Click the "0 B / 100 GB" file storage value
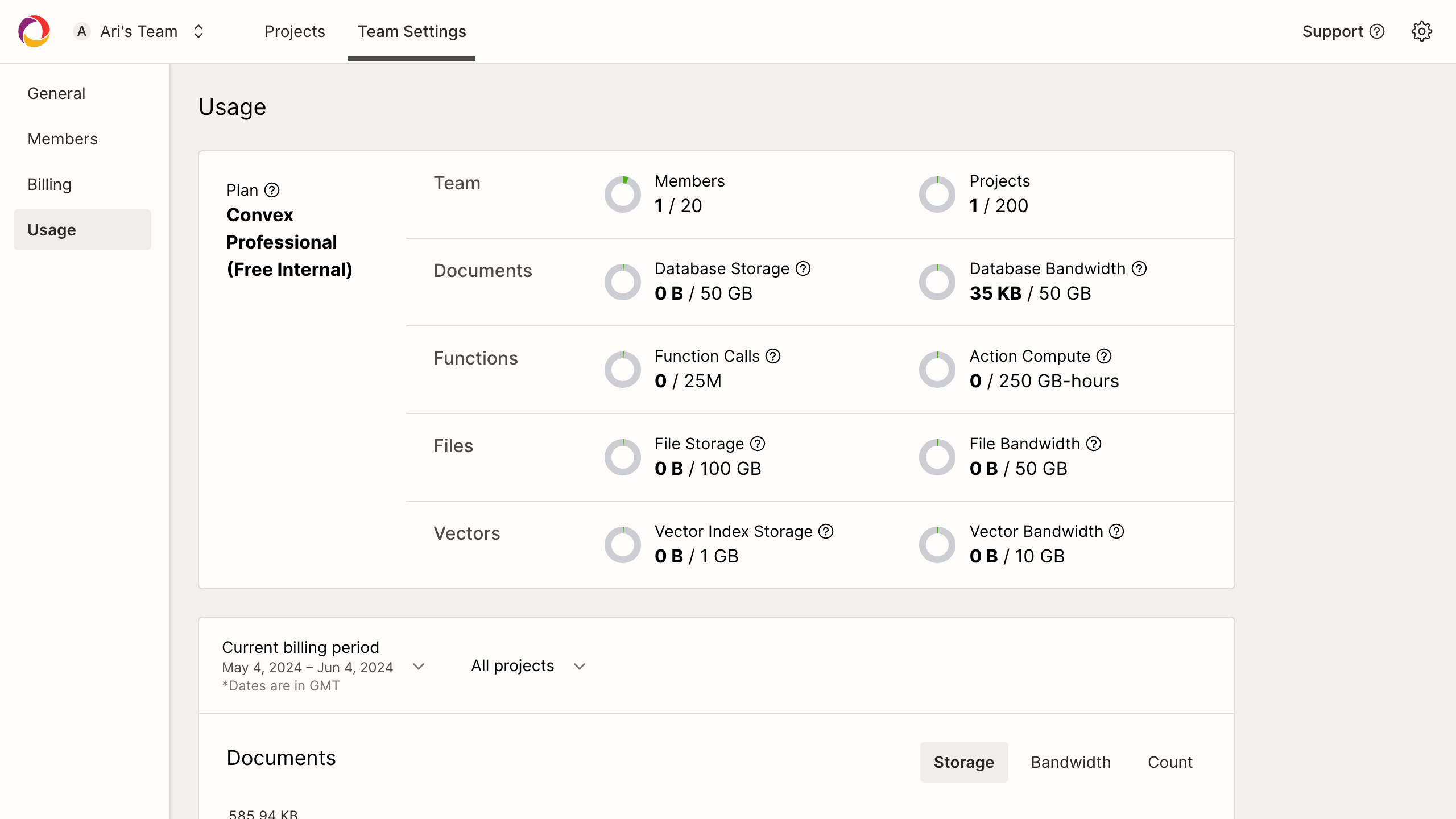The height and width of the screenshot is (819, 1456). [x=708, y=469]
